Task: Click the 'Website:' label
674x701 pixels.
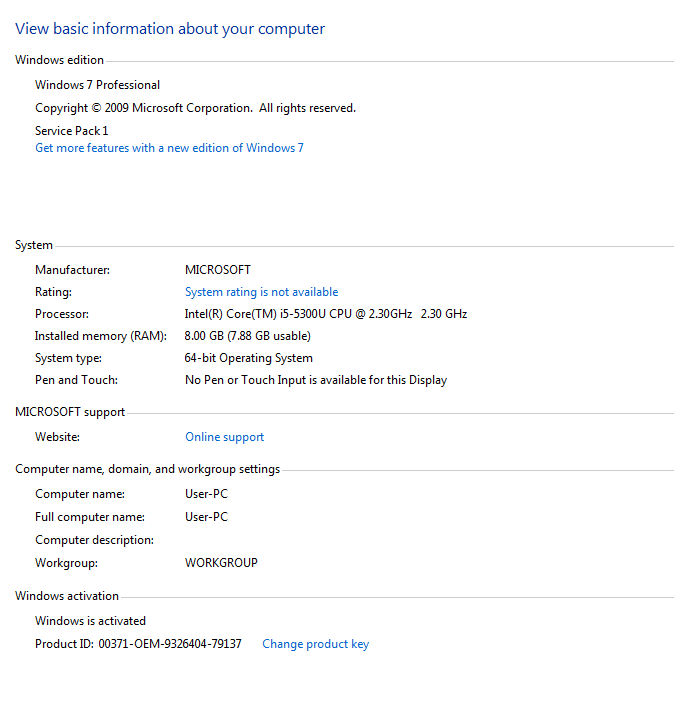Action: coord(58,437)
